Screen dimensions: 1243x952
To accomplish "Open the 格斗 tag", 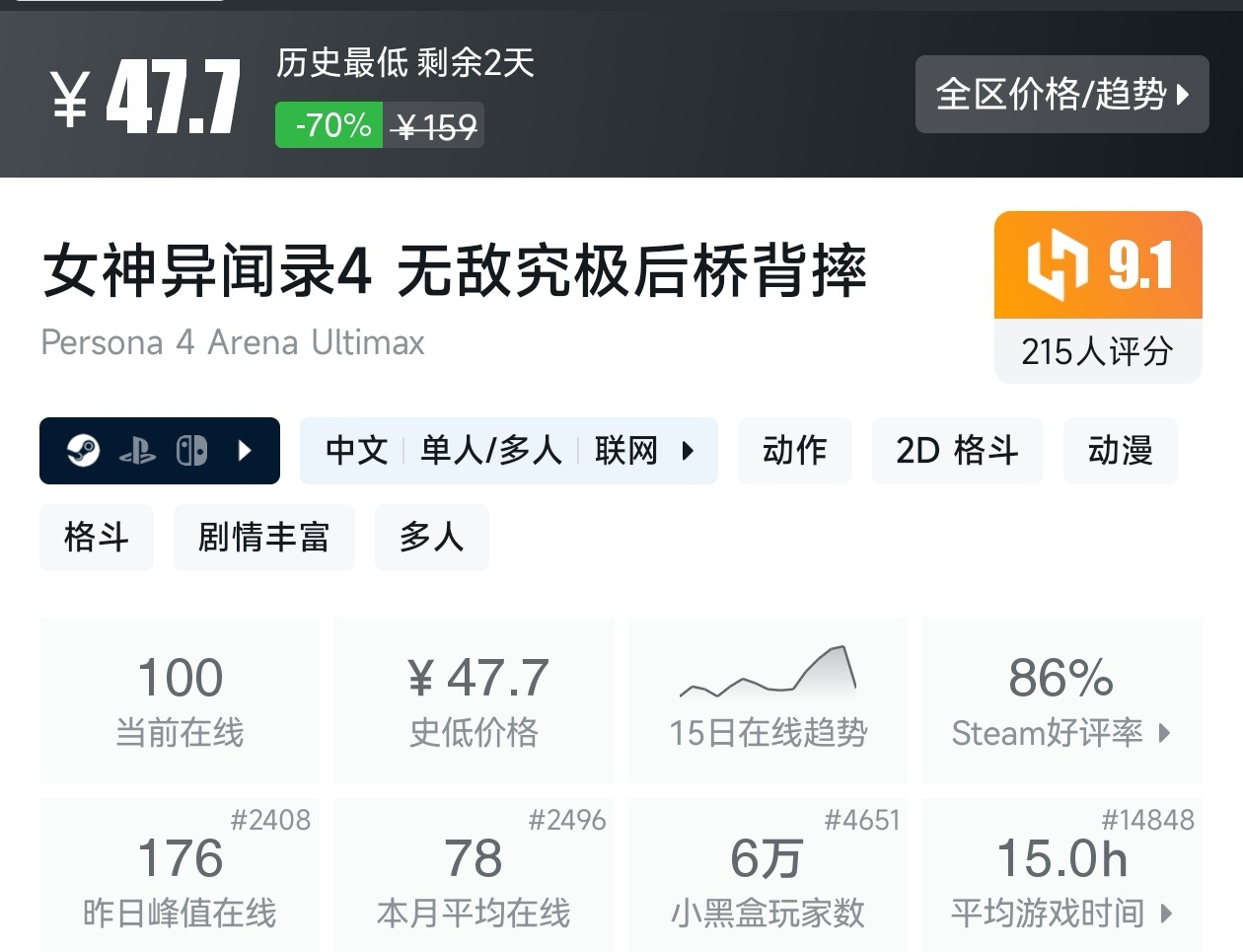I will point(97,538).
